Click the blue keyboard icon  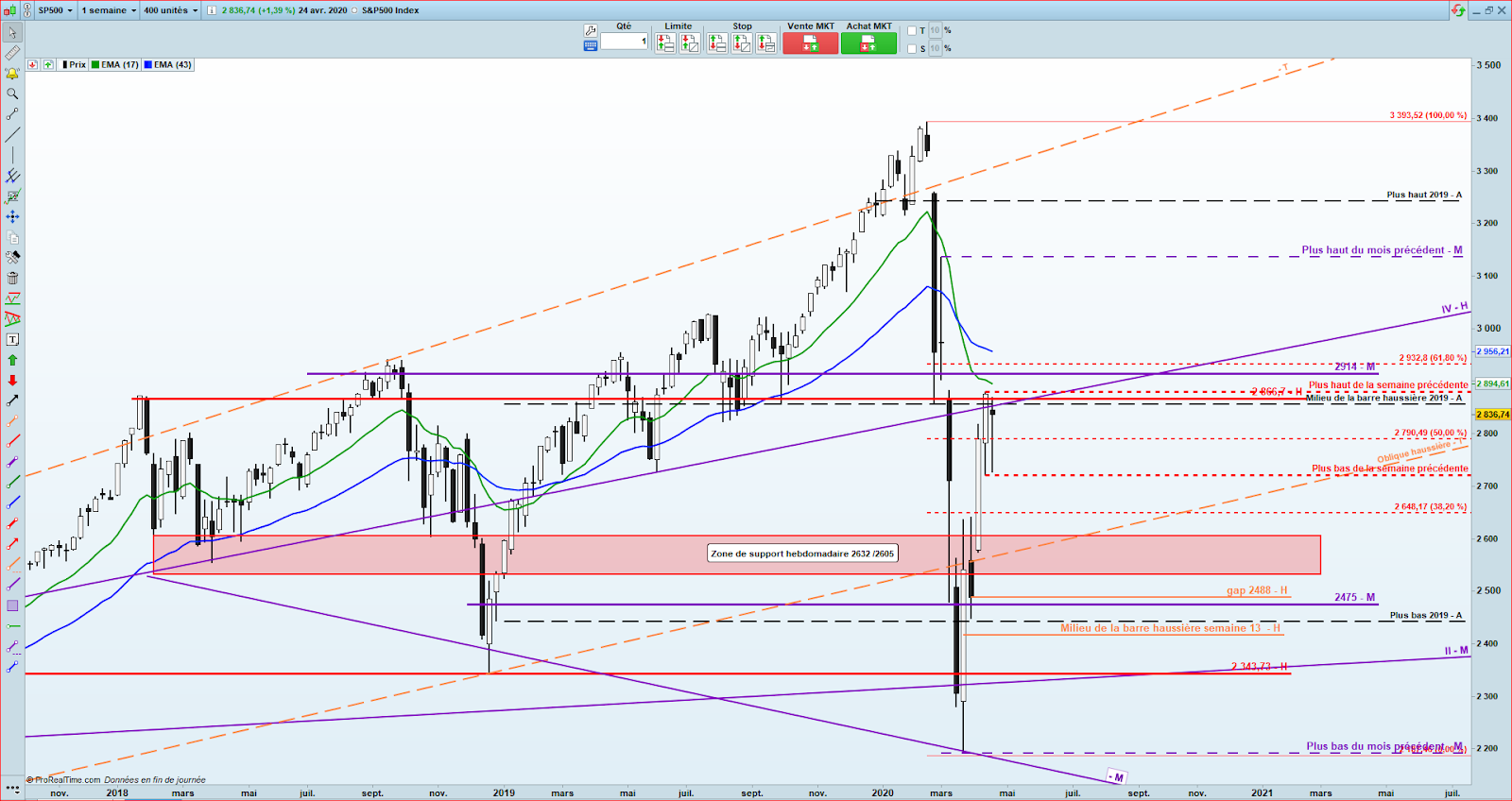coord(591,44)
